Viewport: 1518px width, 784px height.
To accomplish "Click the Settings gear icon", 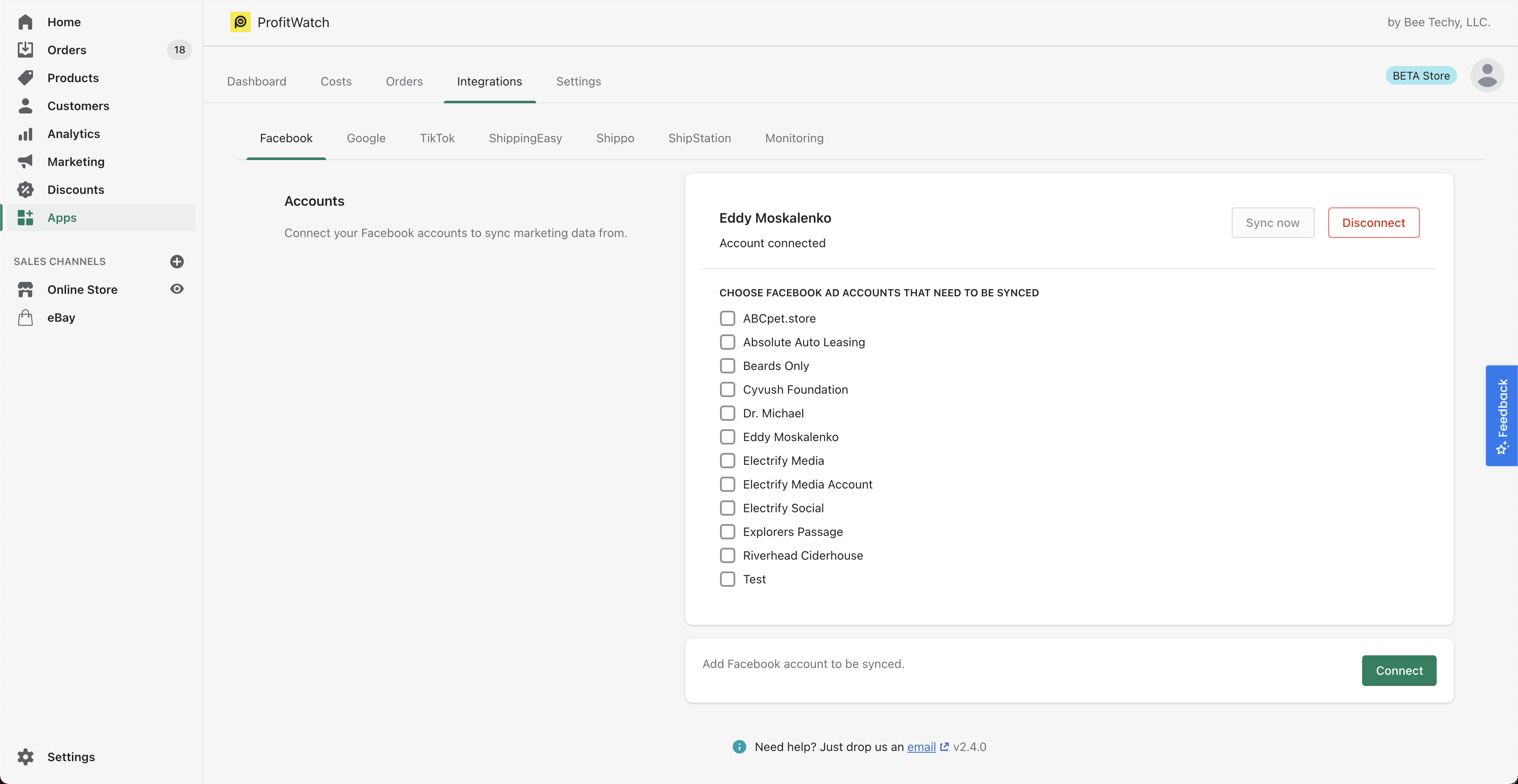I will point(25,756).
